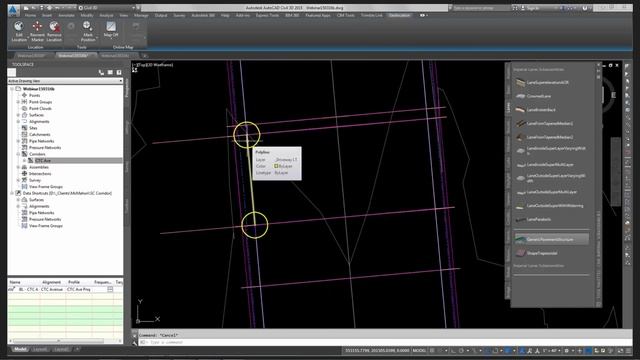Open the AutoCAD application menu button
640x360 pixels.
point(13,10)
